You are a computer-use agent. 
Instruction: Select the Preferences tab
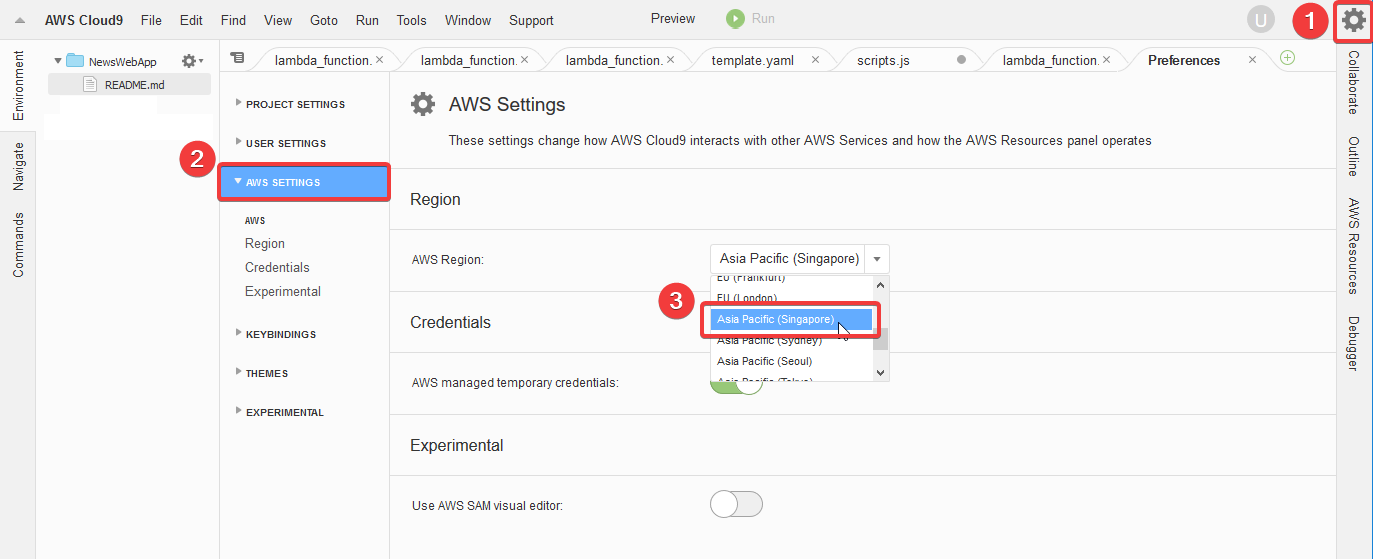(1184, 60)
